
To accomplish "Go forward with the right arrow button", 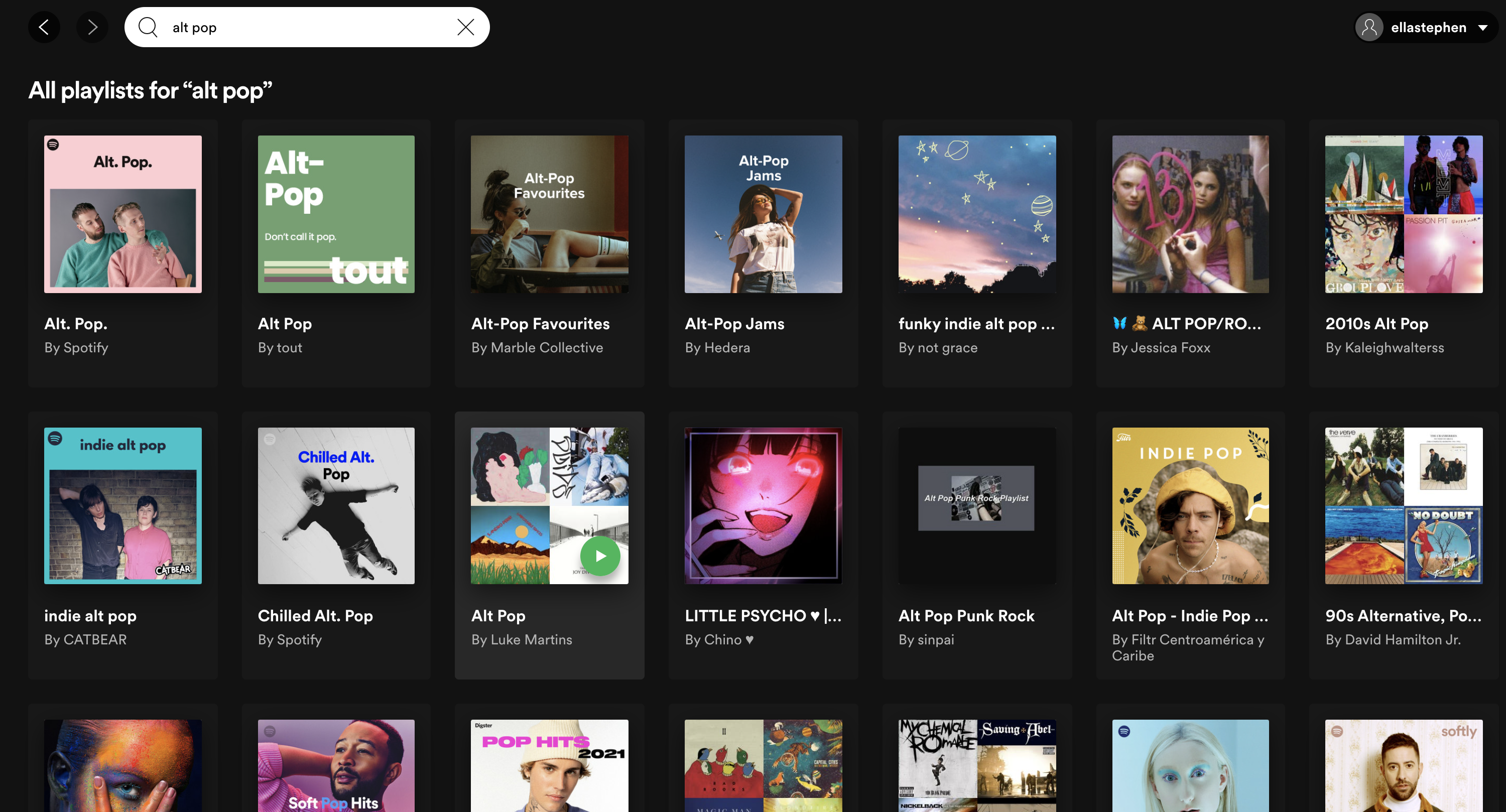I will coord(92,27).
